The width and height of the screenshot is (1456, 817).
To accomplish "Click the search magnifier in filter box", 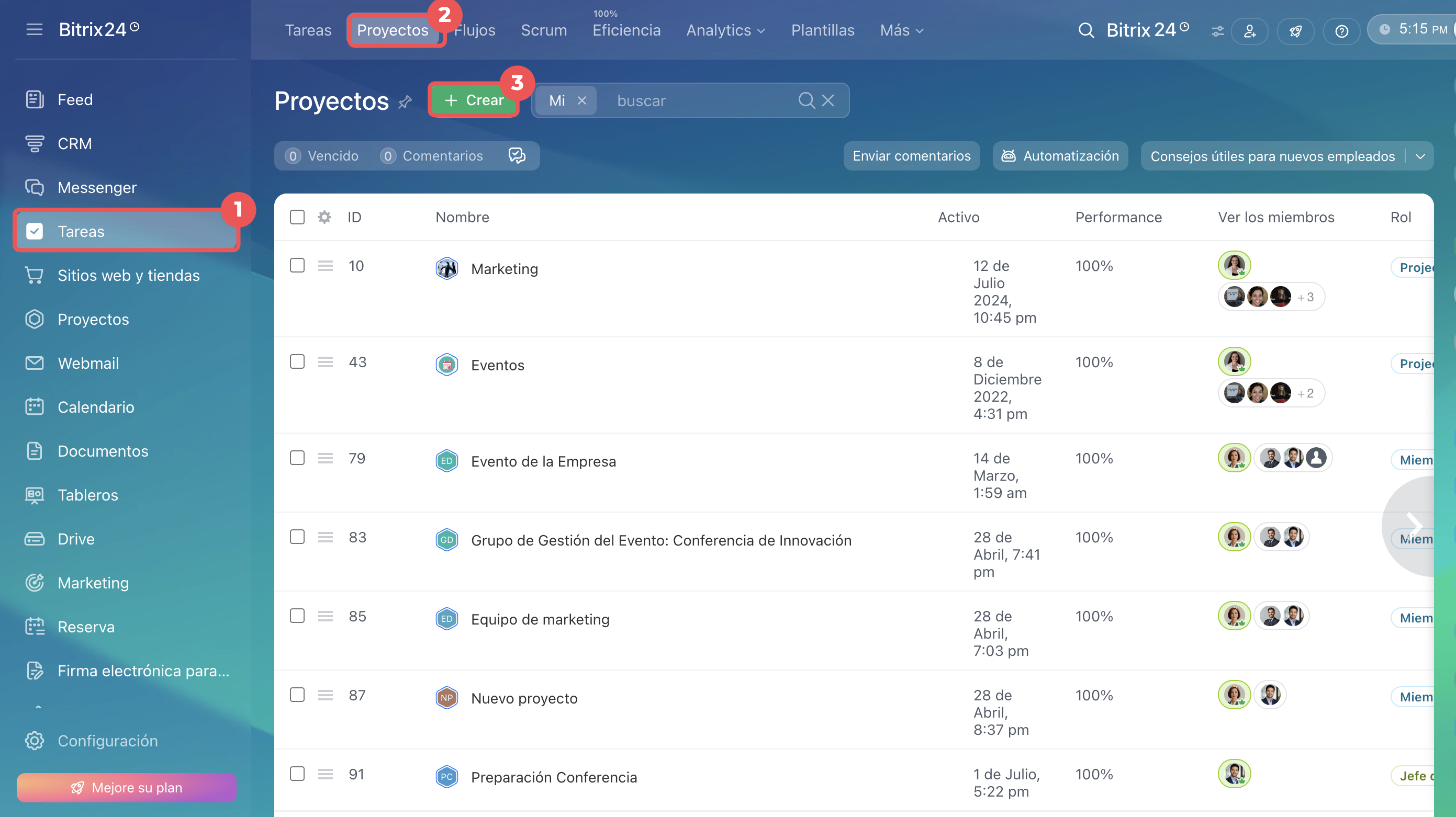I will pyautogui.click(x=807, y=100).
